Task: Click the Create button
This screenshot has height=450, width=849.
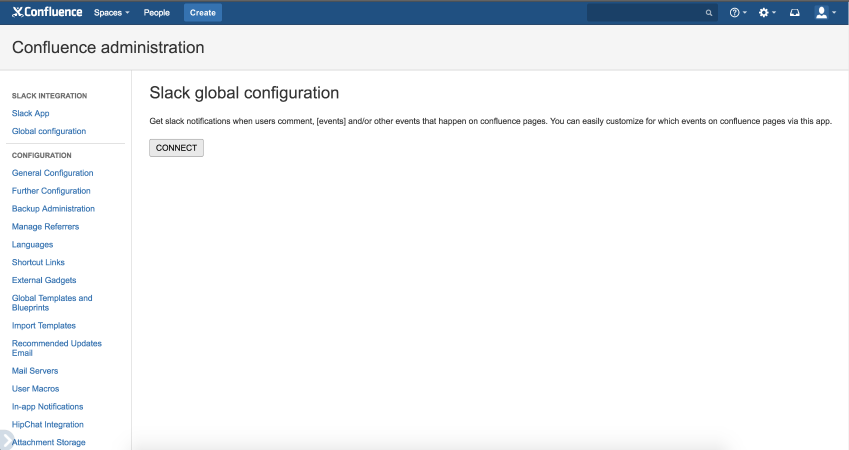Action: 203,12
